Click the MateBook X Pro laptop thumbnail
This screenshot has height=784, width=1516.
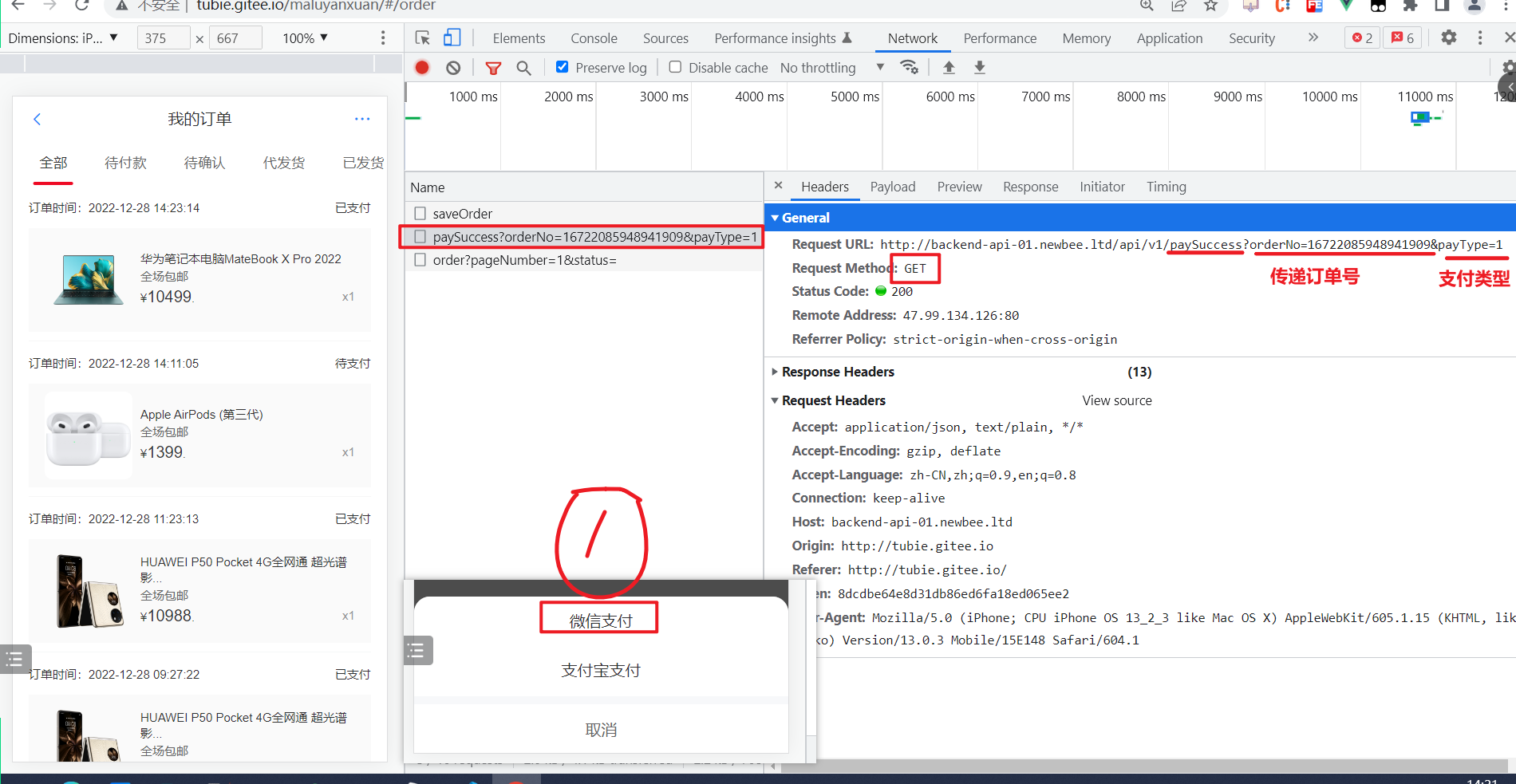(89, 279)
